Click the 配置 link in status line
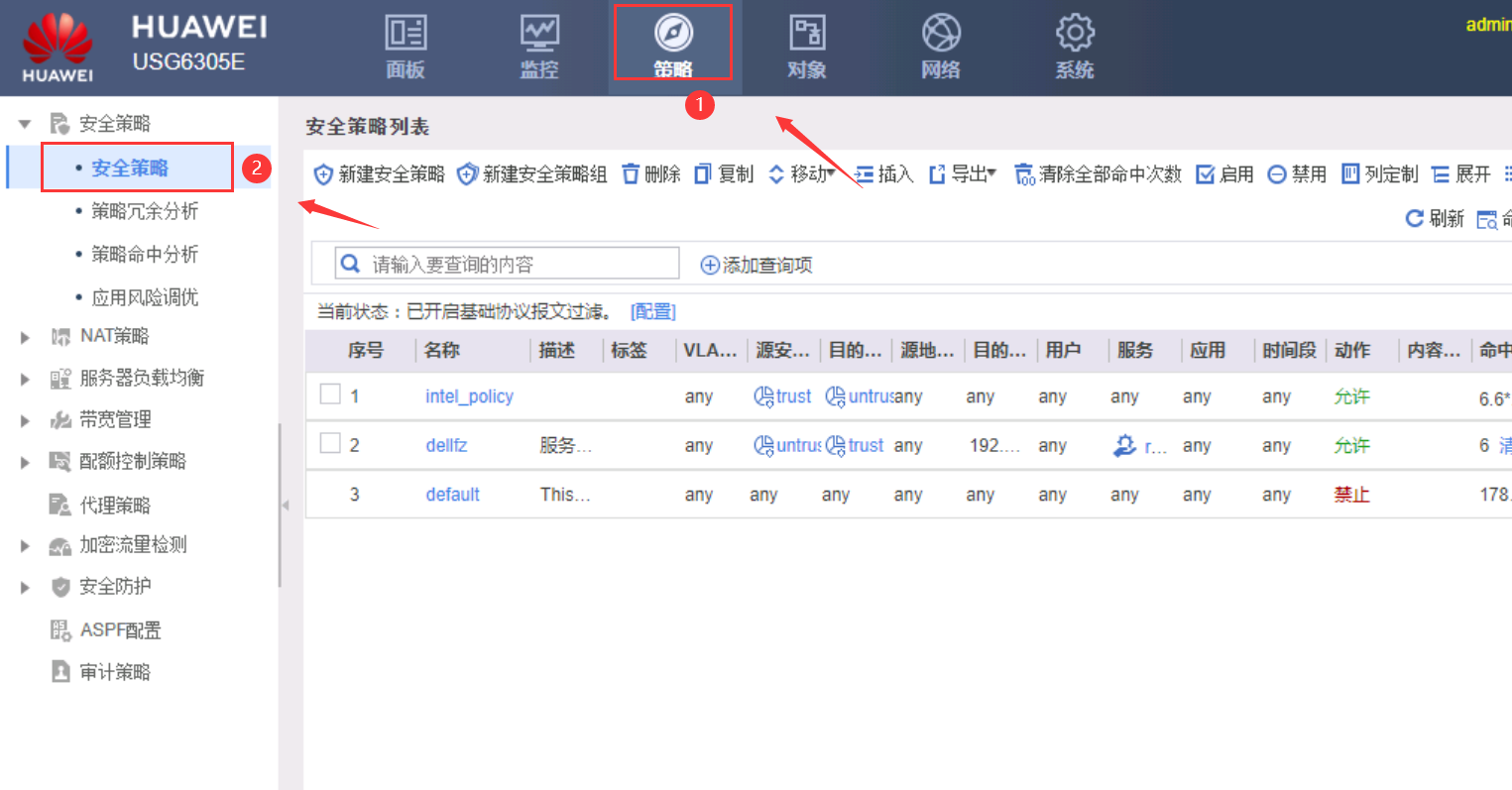Viewport: 1512px width, 790px height. click(x=652, y=312)
